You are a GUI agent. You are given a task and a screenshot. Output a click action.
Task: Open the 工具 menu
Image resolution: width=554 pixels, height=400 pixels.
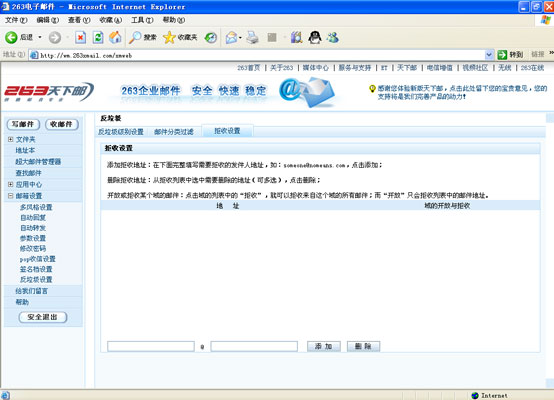[x=142, y=20]
